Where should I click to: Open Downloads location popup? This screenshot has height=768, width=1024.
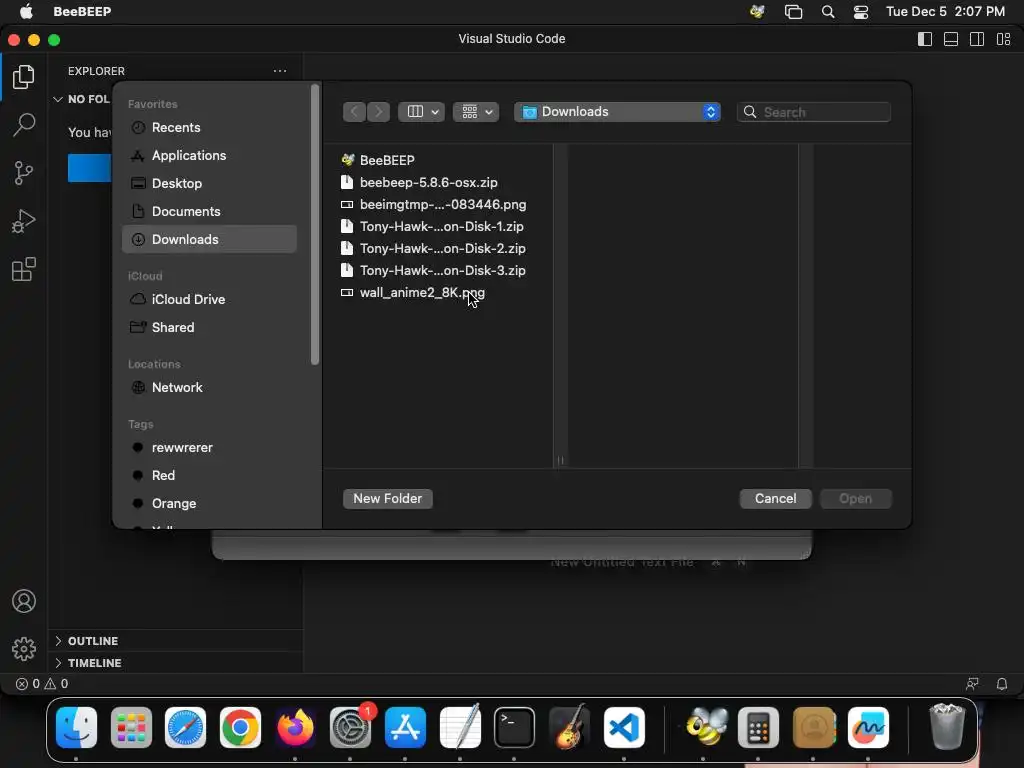click(x=617, y=112)
